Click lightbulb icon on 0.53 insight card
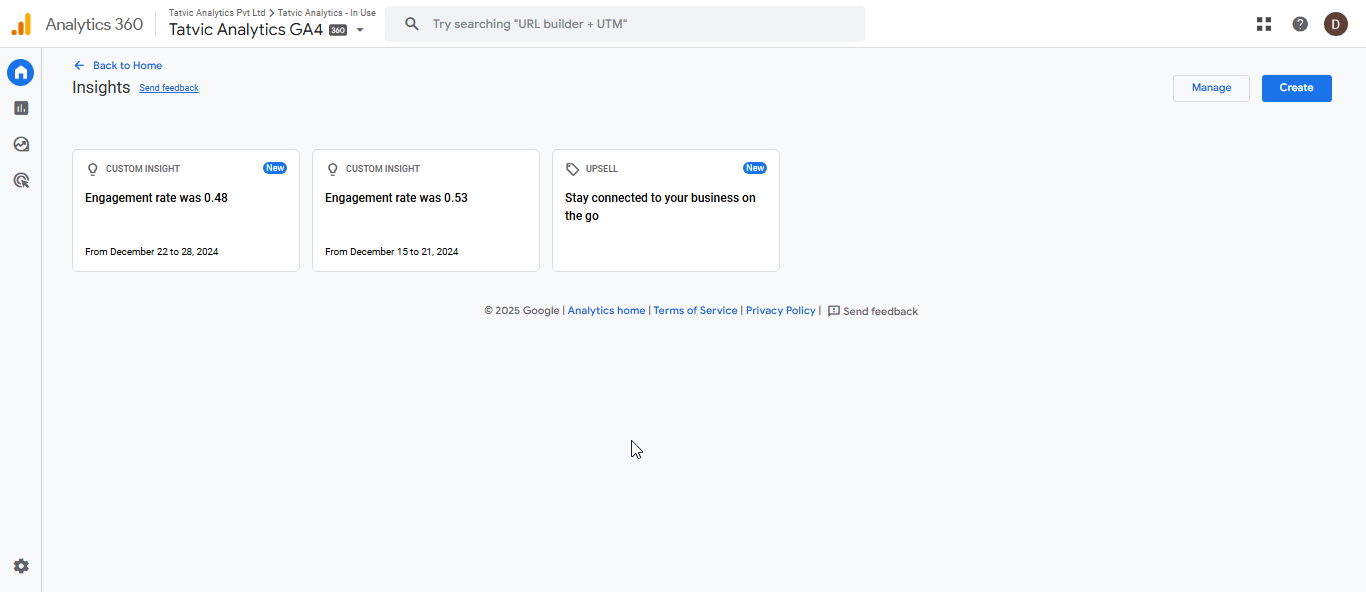1366x592 pixels. 333,169
